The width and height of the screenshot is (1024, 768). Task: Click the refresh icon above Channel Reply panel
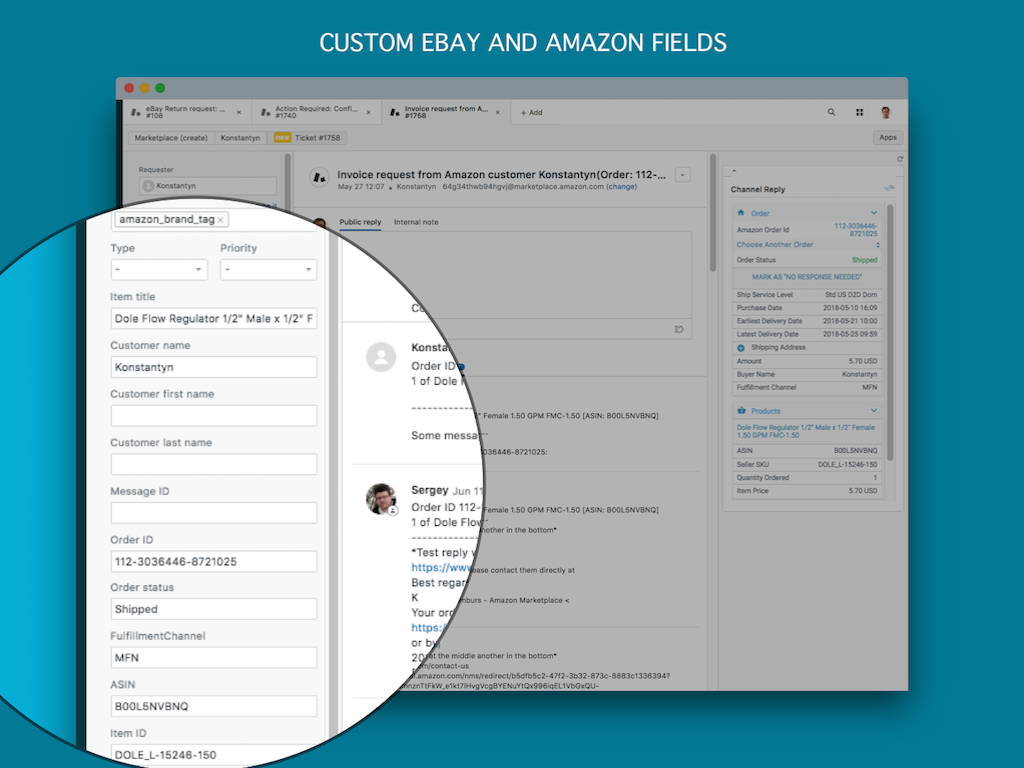(900, 159)
